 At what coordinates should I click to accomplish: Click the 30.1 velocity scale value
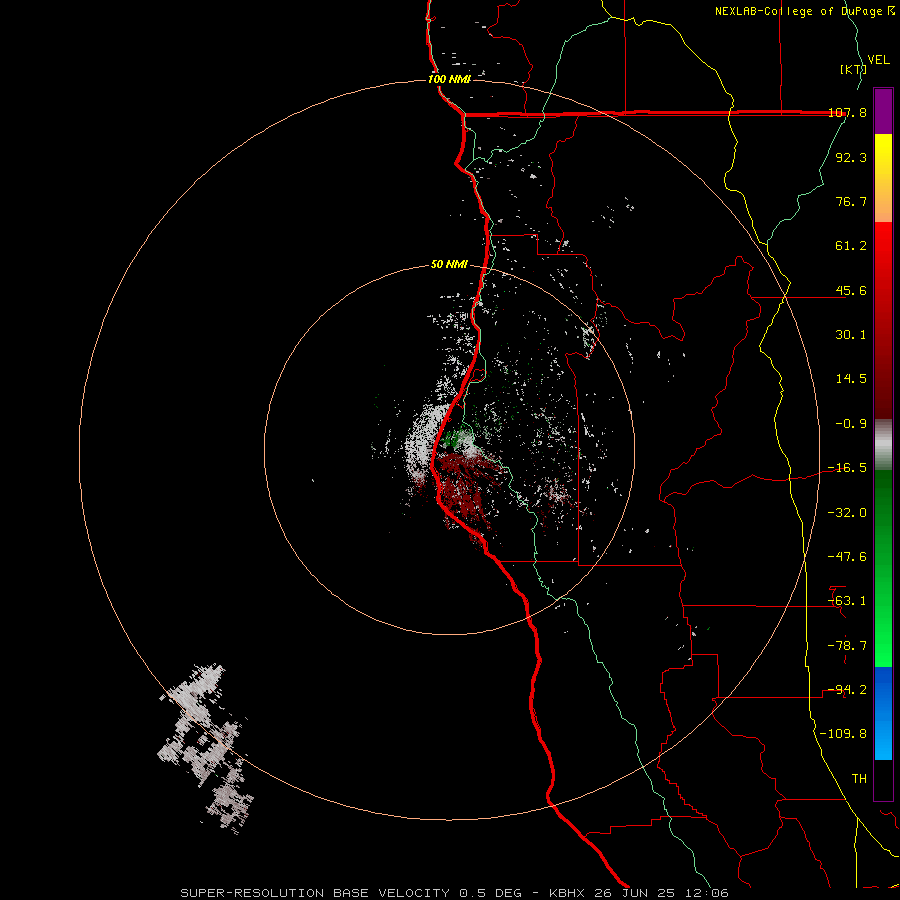(x=851, y=335)
